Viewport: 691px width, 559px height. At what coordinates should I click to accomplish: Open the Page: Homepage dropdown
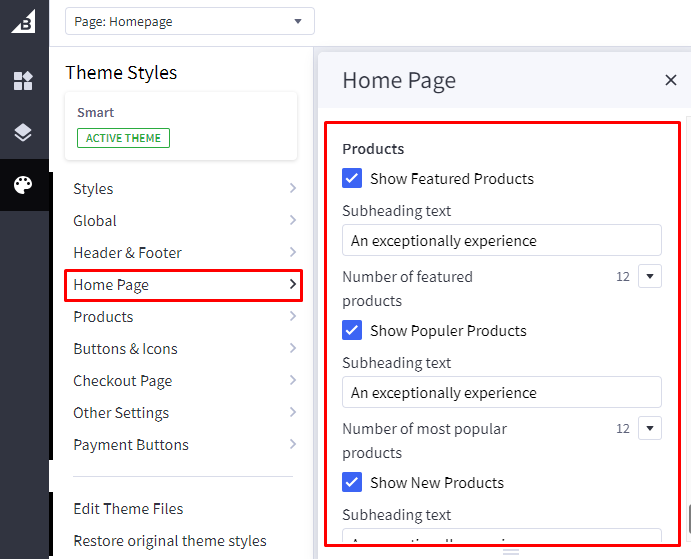click(189, 21)
